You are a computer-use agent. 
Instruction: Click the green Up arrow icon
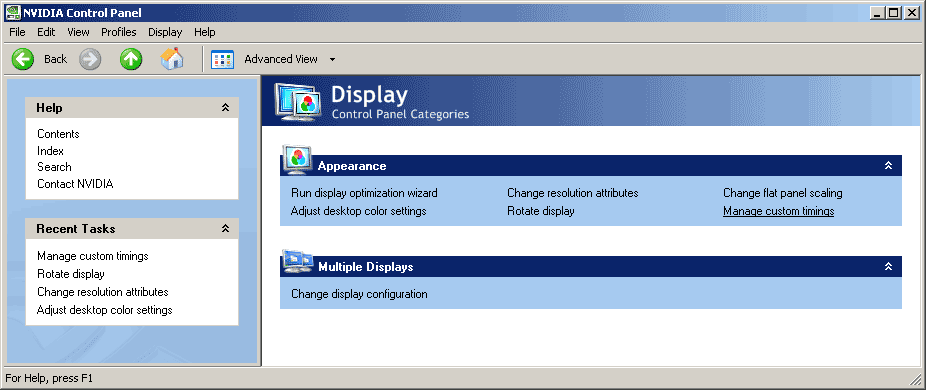coord(131,59)
